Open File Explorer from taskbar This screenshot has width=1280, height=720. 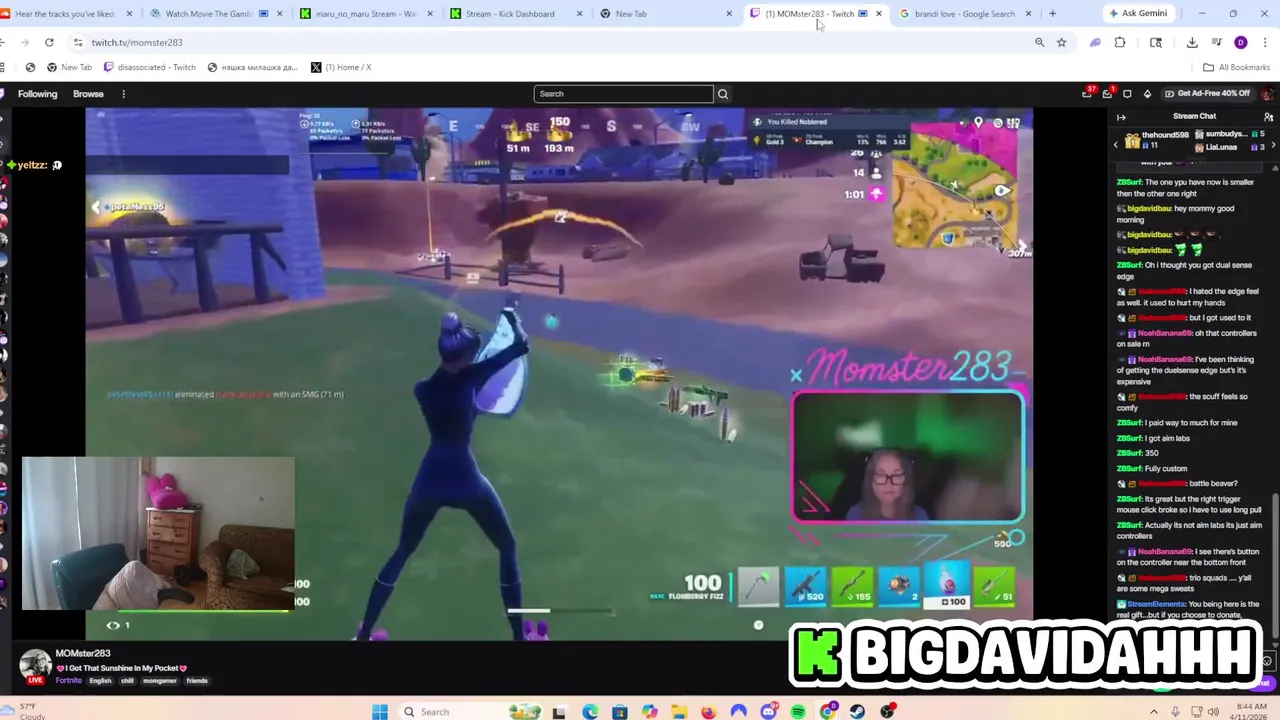click(679, 712)
